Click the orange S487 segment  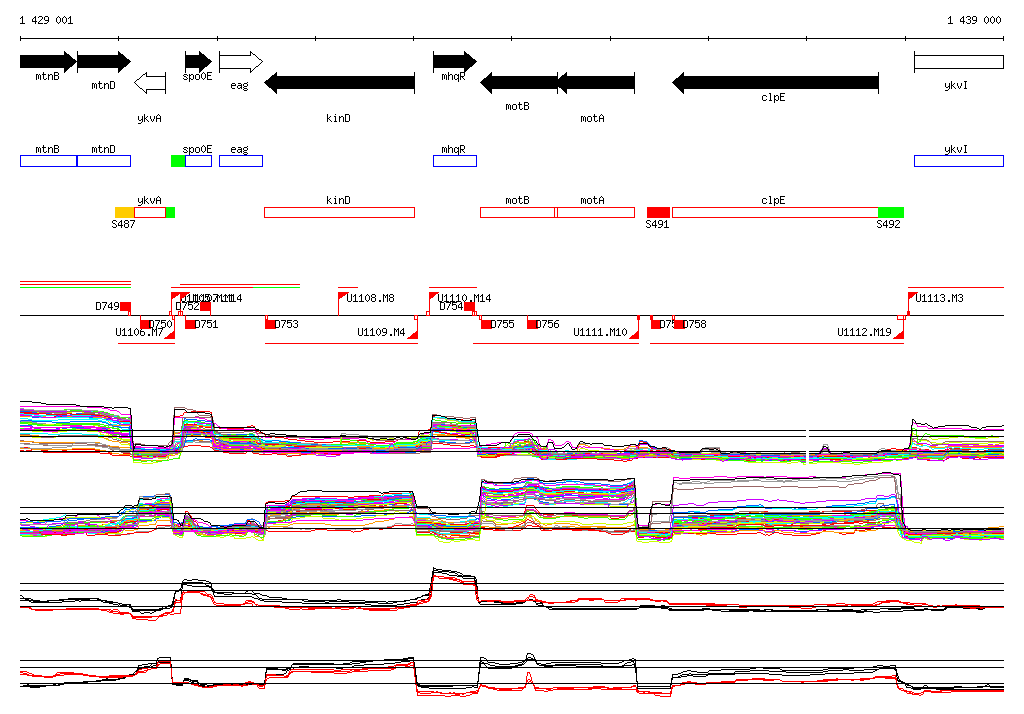(125, 212)
